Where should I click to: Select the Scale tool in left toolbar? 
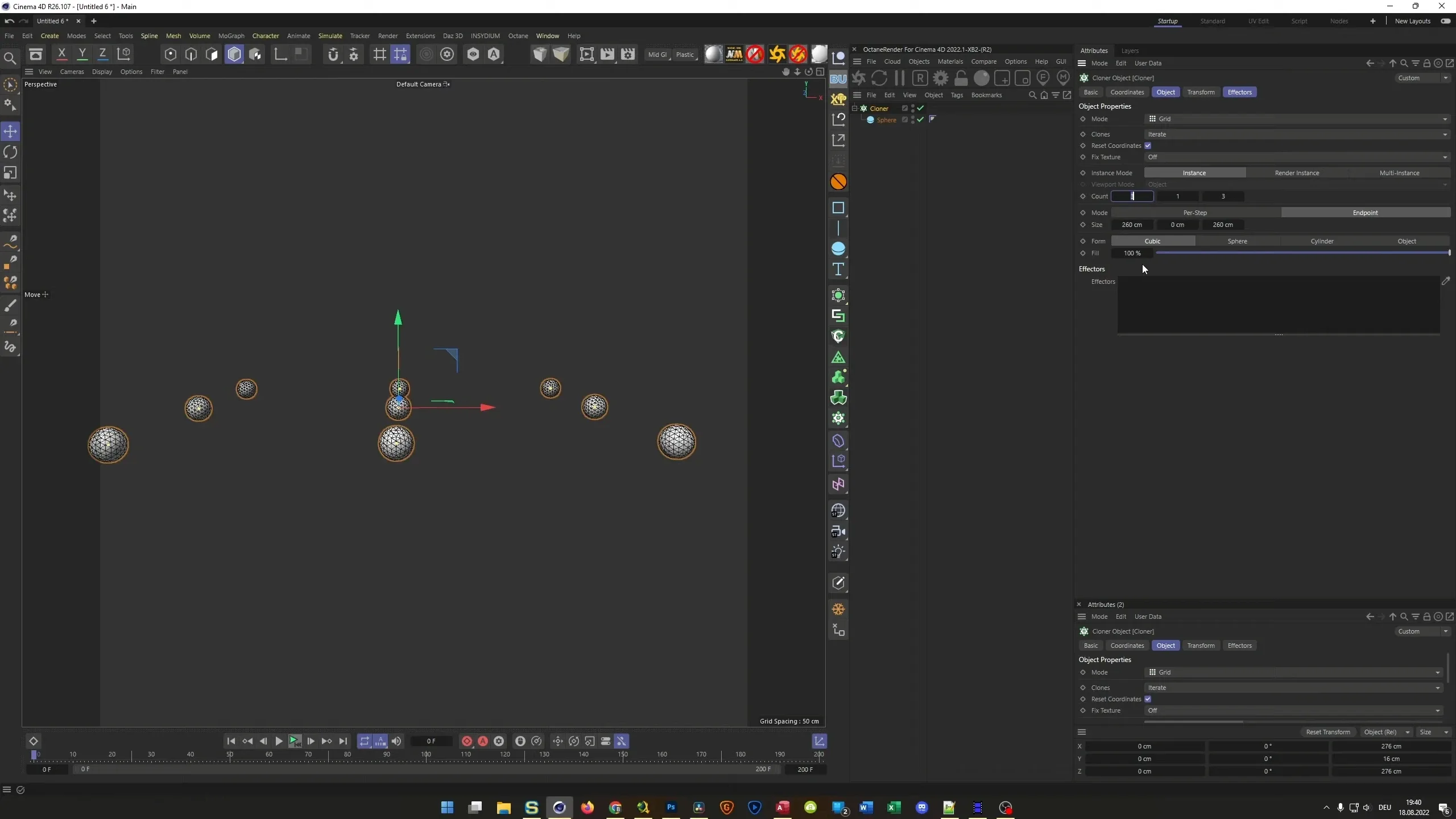point(10,173)
